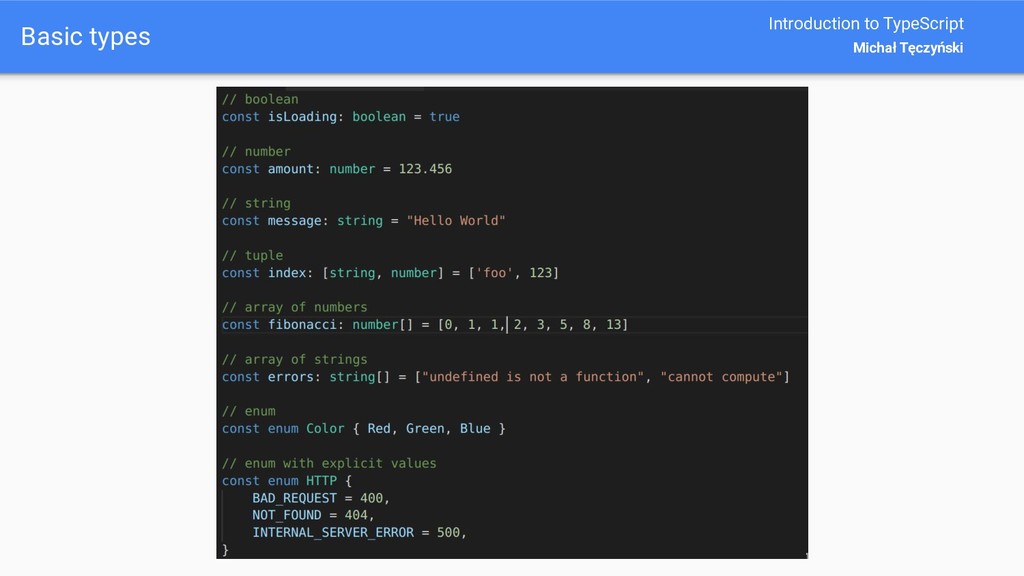1024x576 pixels.
Task: Click the "cannot compute" string
Action: (x=721, y=377)
